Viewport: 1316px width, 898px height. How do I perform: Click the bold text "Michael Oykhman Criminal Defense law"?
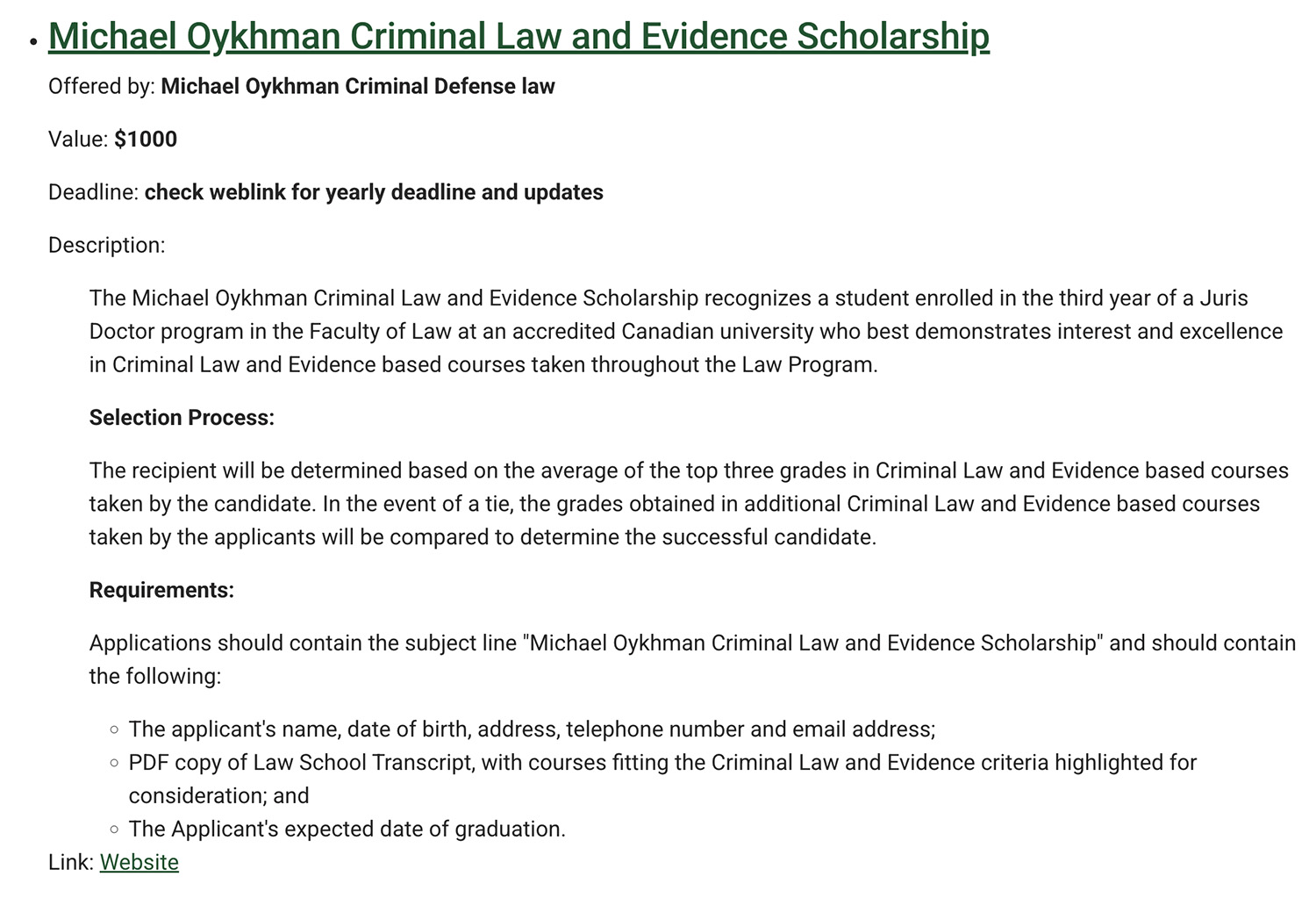358,86
